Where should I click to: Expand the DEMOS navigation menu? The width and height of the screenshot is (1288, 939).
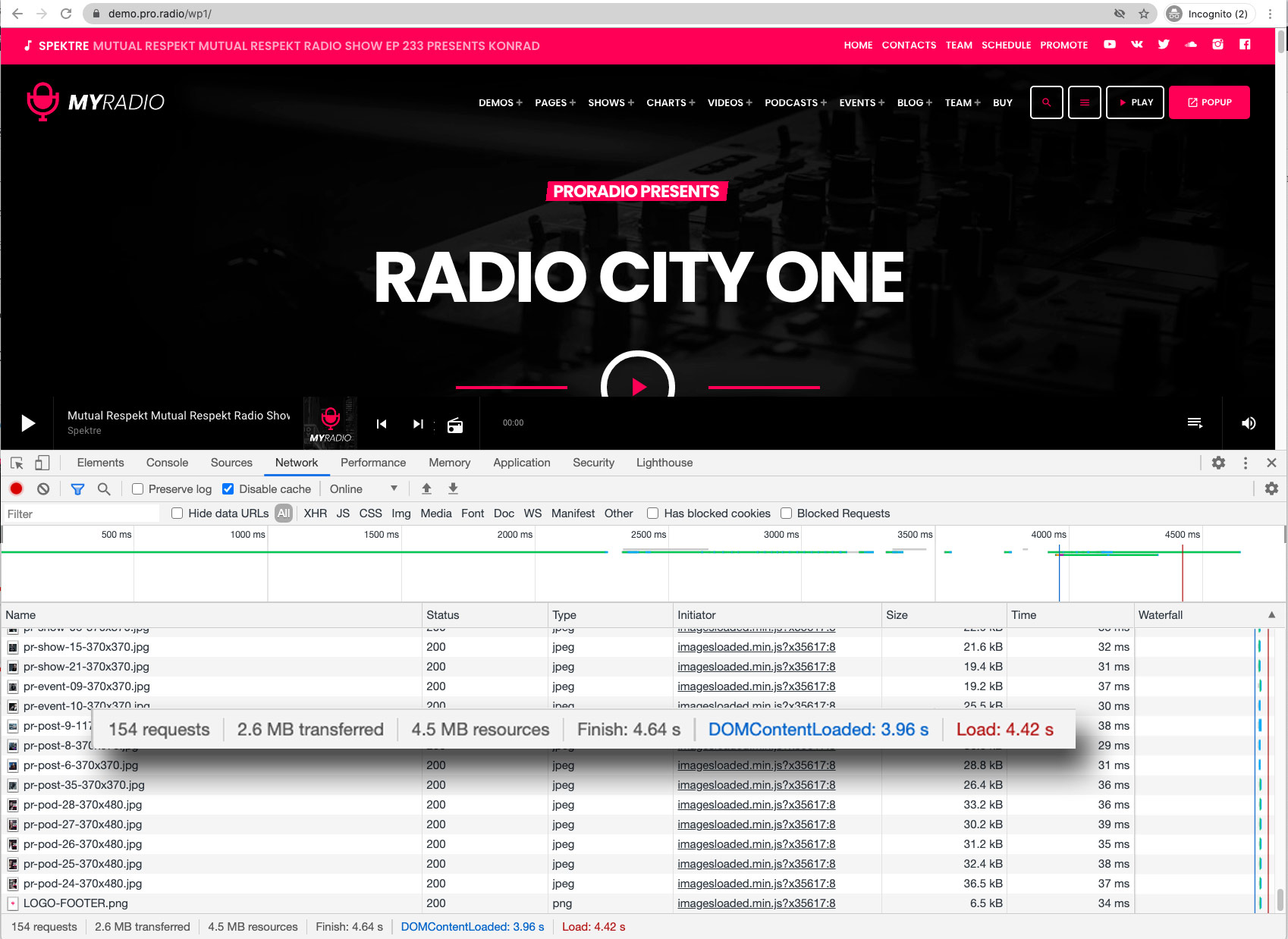pos(500,103)
